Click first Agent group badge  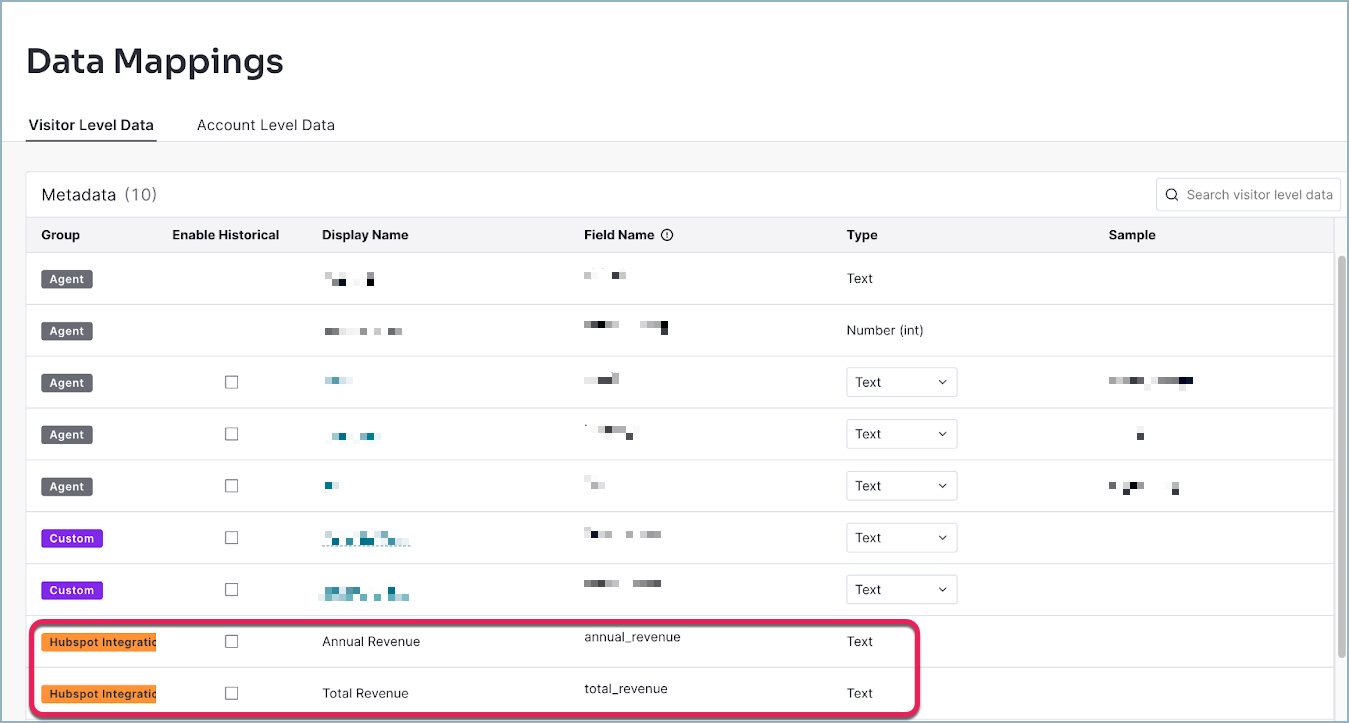[x=67, y=279]
